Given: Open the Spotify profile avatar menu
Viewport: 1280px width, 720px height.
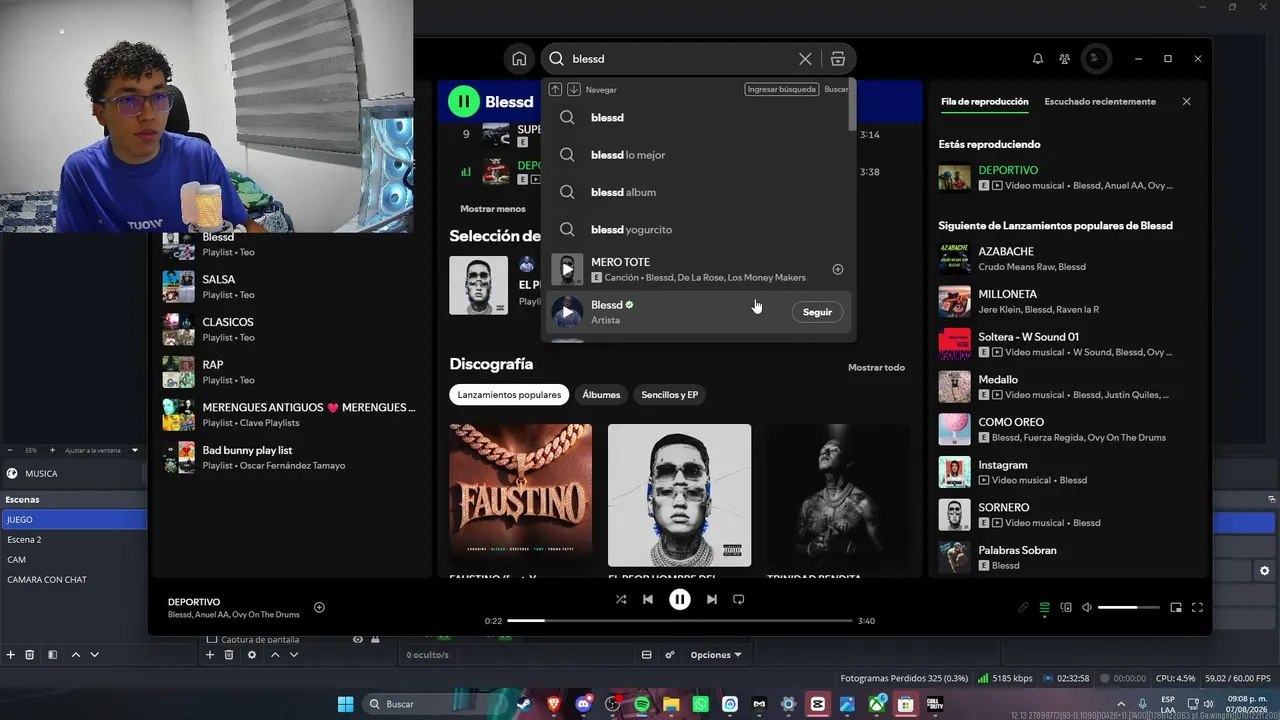Looking at the screenshot, I should (1096, 59).
